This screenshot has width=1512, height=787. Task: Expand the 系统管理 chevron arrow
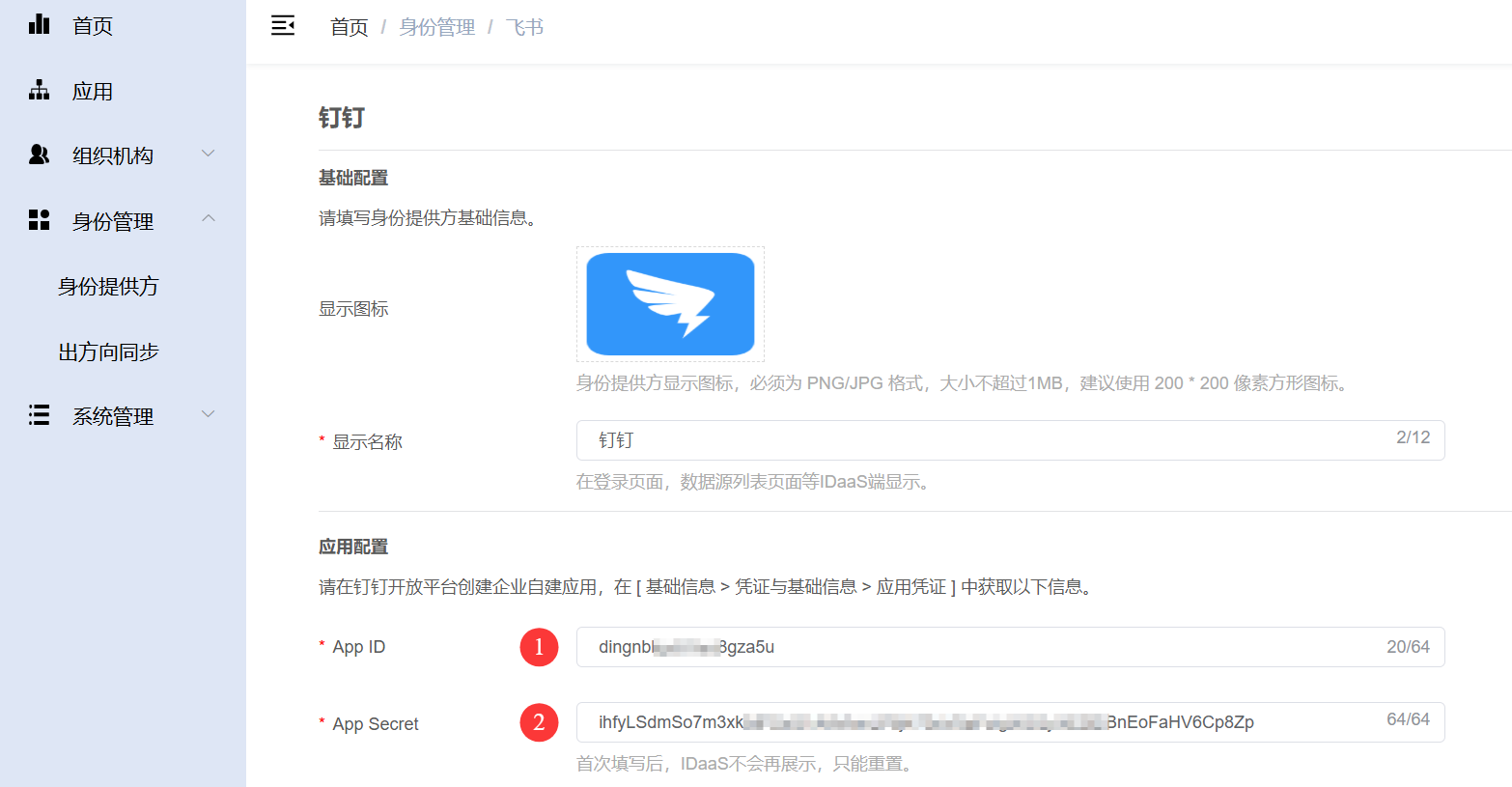pos(208,414)
